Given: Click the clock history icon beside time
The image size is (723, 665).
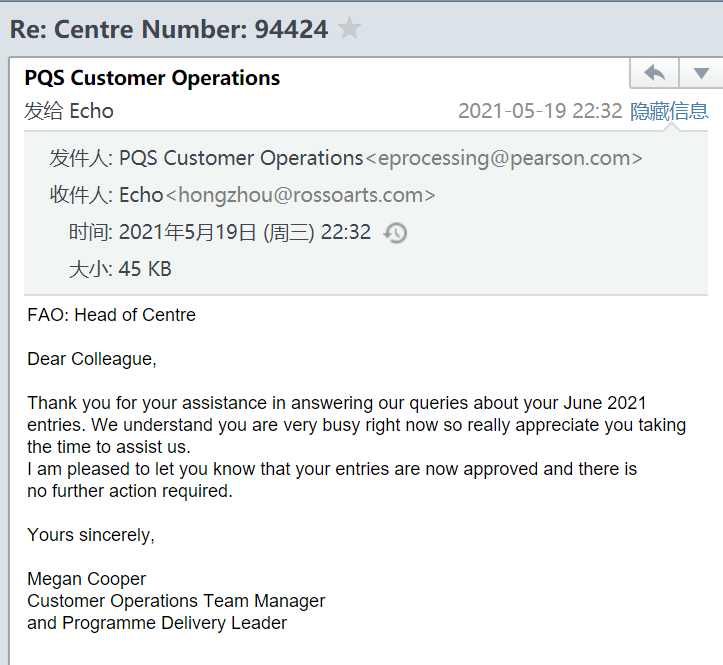Looking at the screenshot, I should point(395,232).
